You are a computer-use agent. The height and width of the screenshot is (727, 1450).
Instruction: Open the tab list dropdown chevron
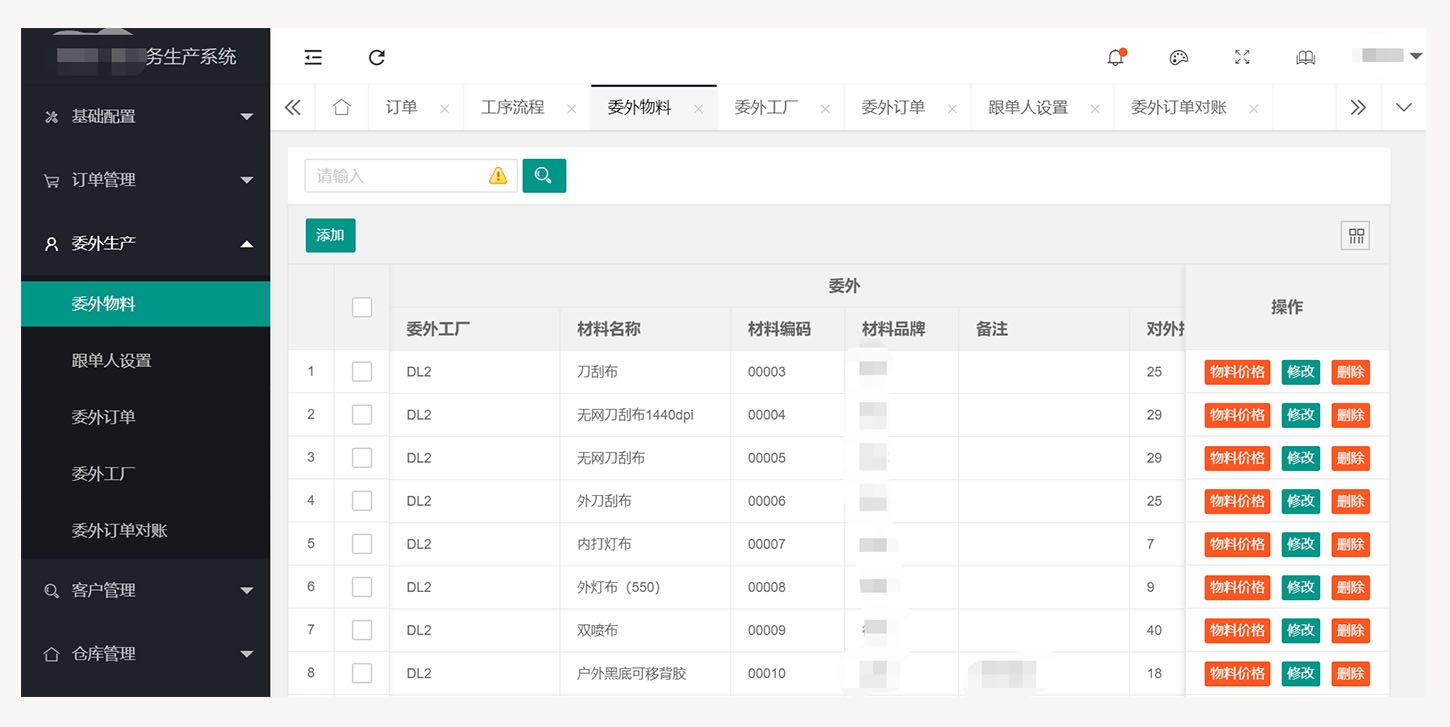coord(1404,108)
